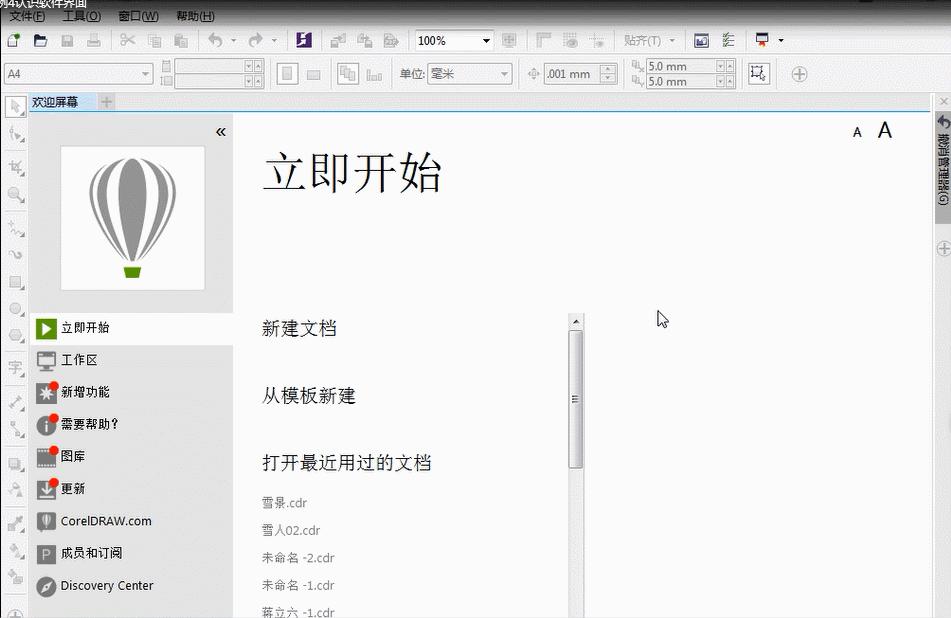
Task: Toggle landscape page orientation
Action: pos(313,73)
